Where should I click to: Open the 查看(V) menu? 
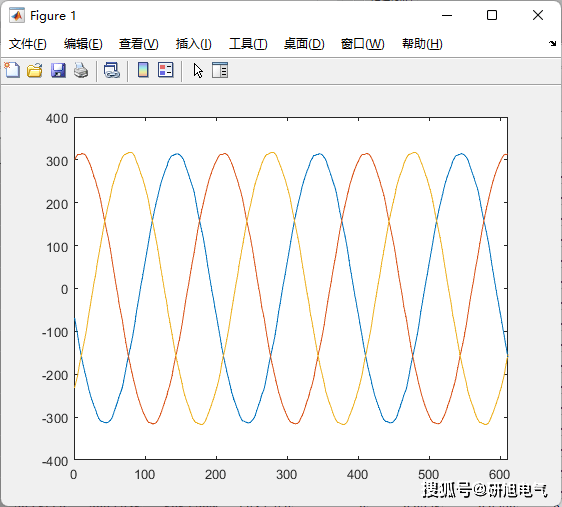tap(139, 44)
